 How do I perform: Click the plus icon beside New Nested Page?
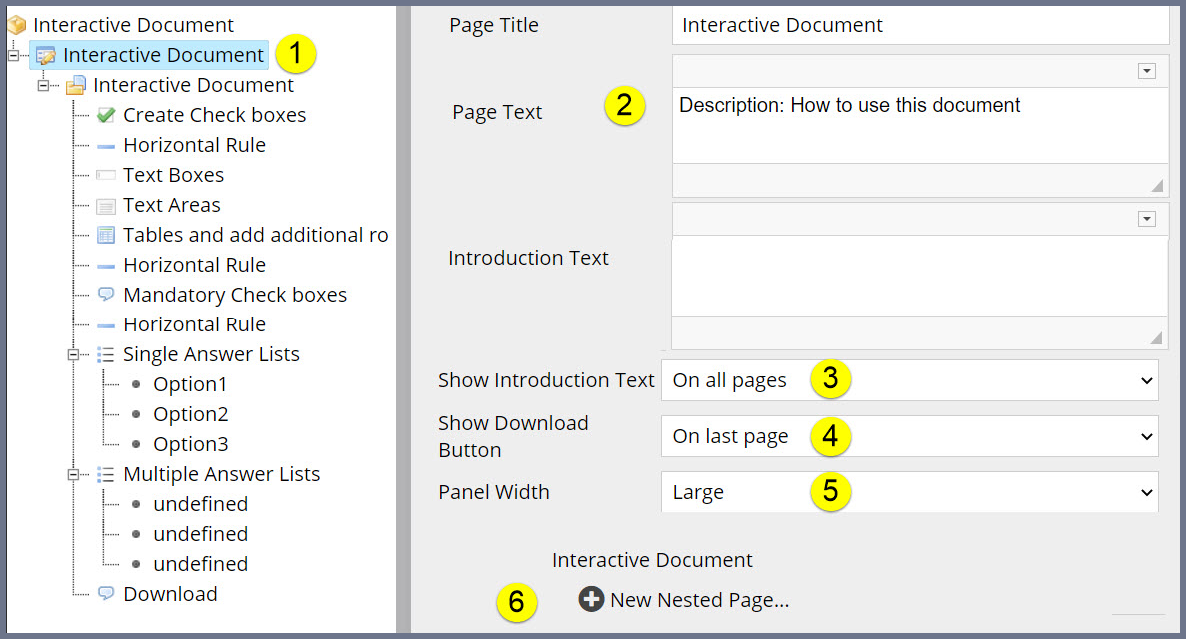(x=591, y=599)
